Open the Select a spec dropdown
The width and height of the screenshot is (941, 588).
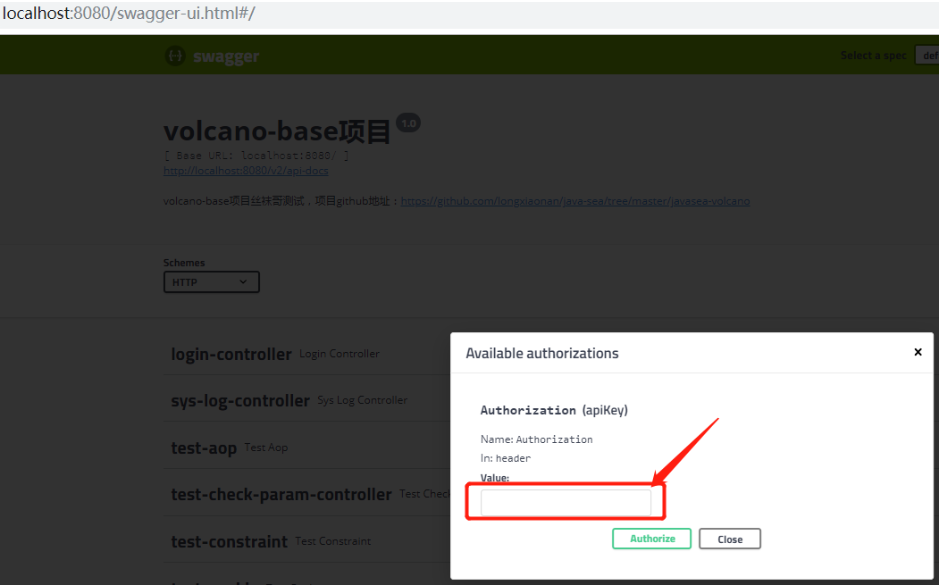[x=927, y=55]
